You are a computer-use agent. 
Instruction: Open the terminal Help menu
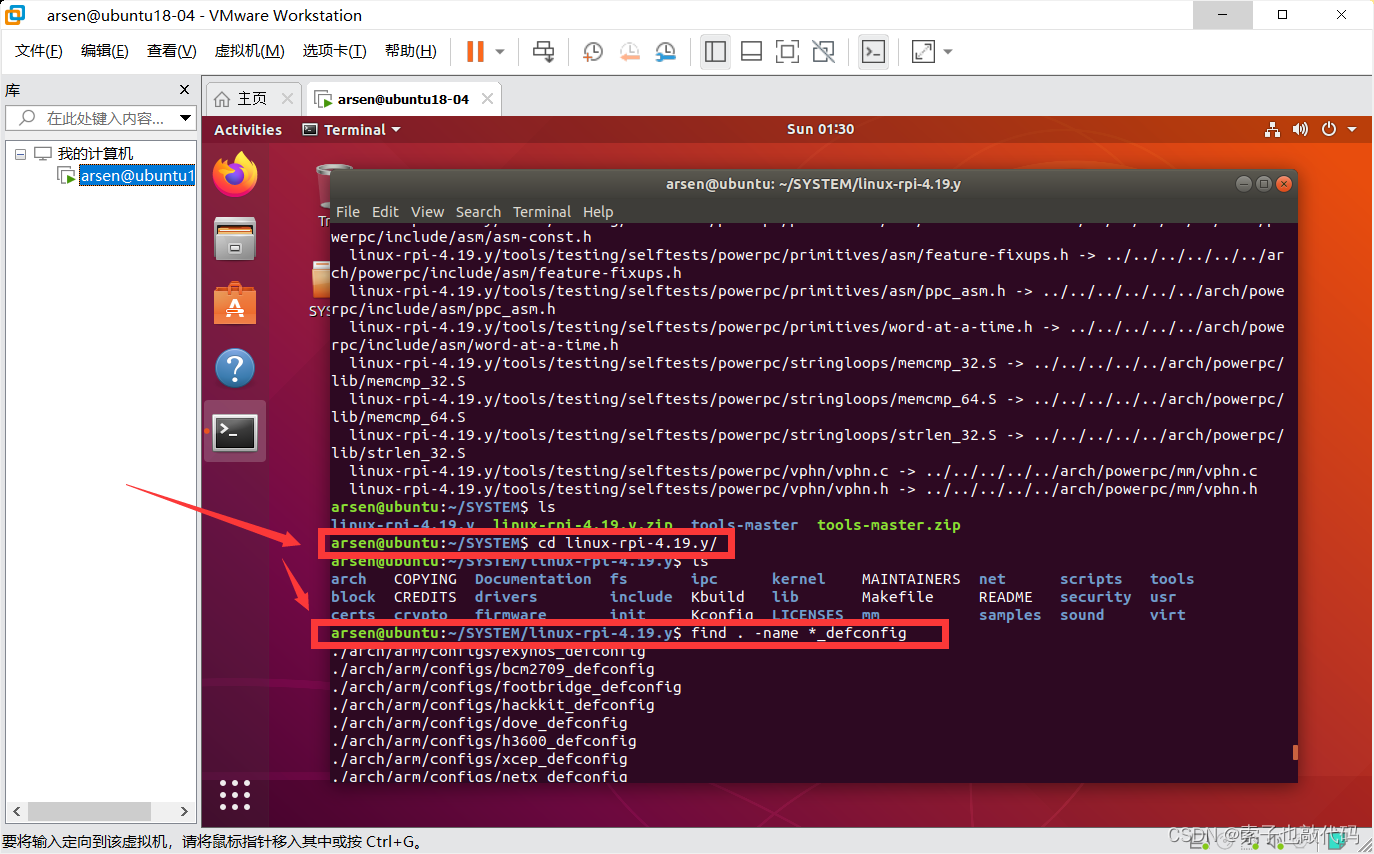tap(598, 212)
